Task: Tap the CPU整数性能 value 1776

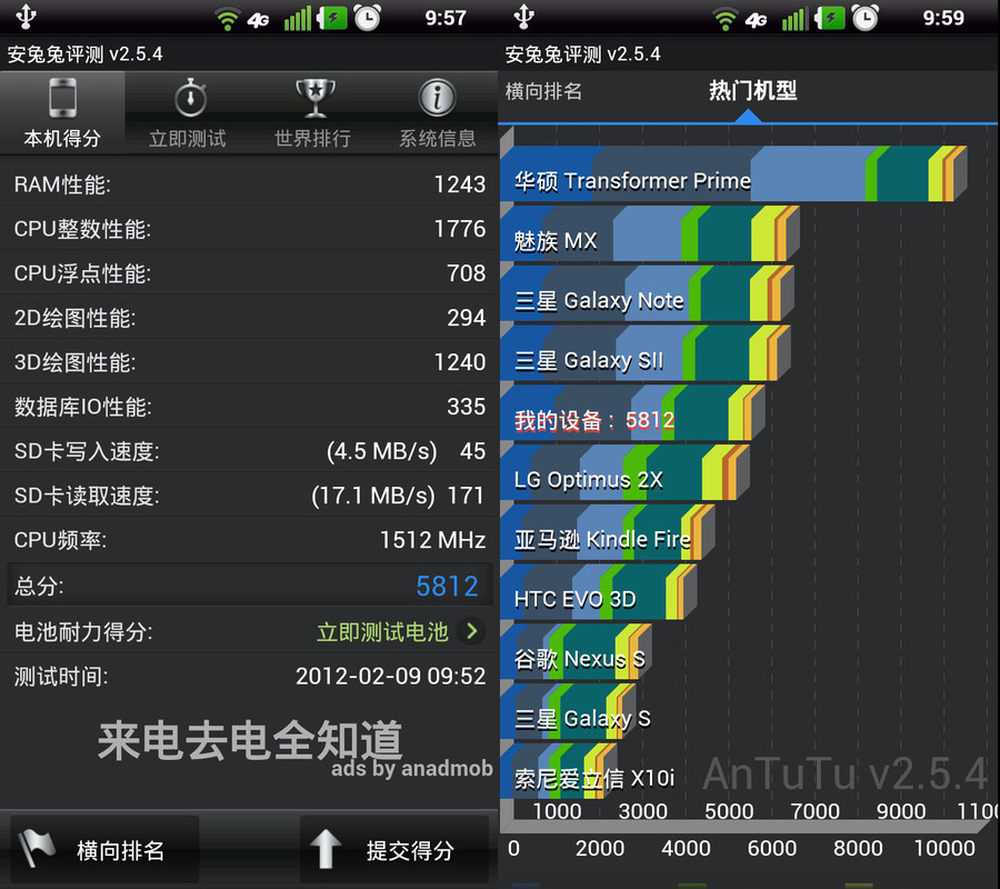Action: point(460,228)
